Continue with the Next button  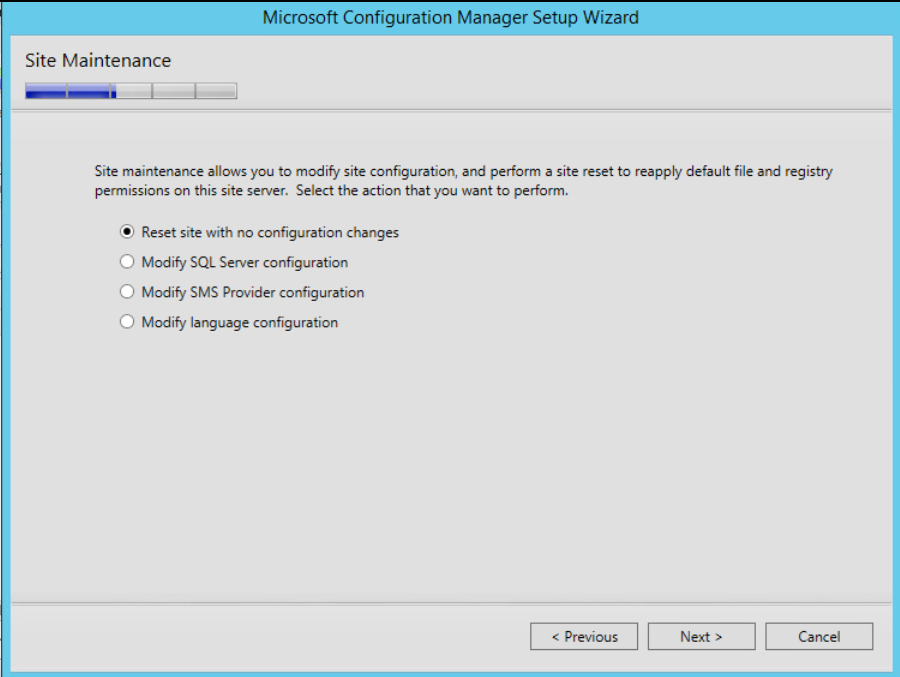[x=701, y=636]
